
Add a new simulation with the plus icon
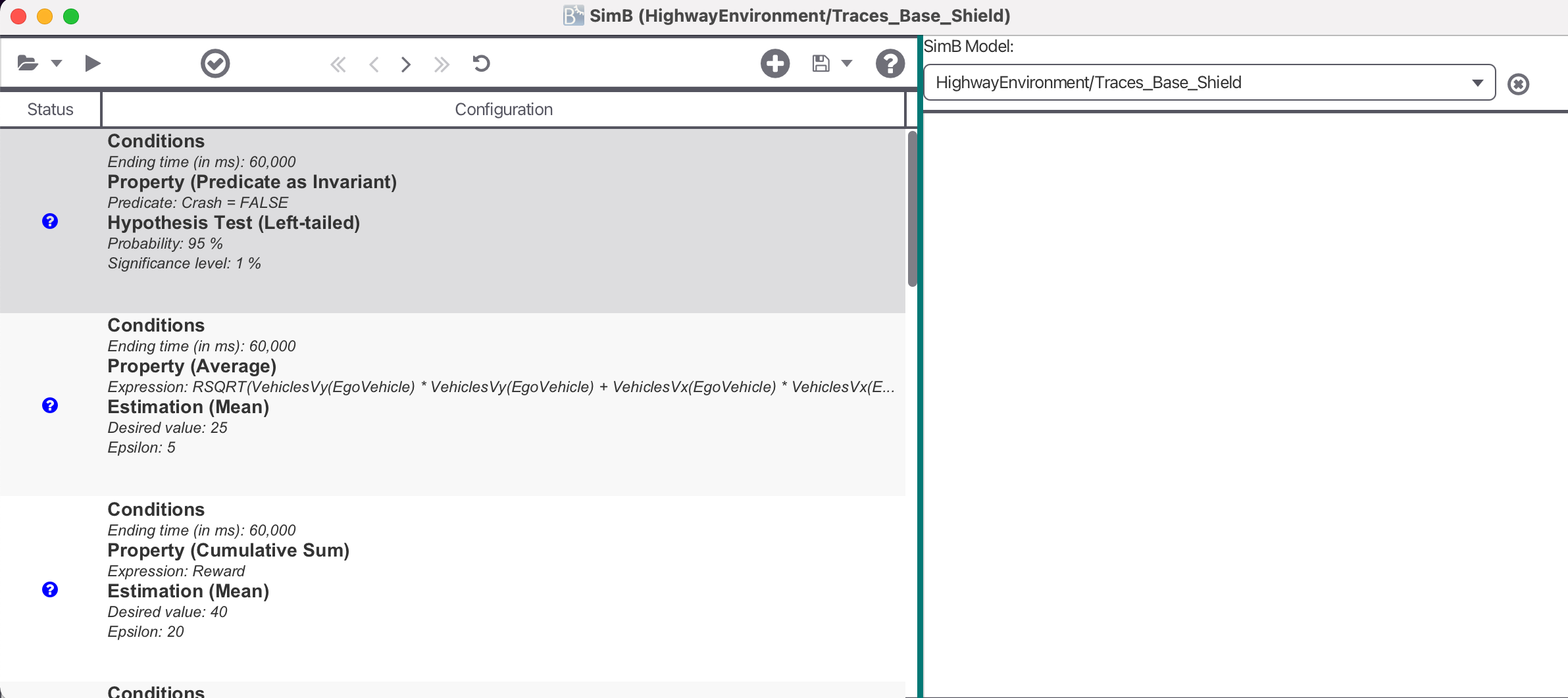(775, 63)
